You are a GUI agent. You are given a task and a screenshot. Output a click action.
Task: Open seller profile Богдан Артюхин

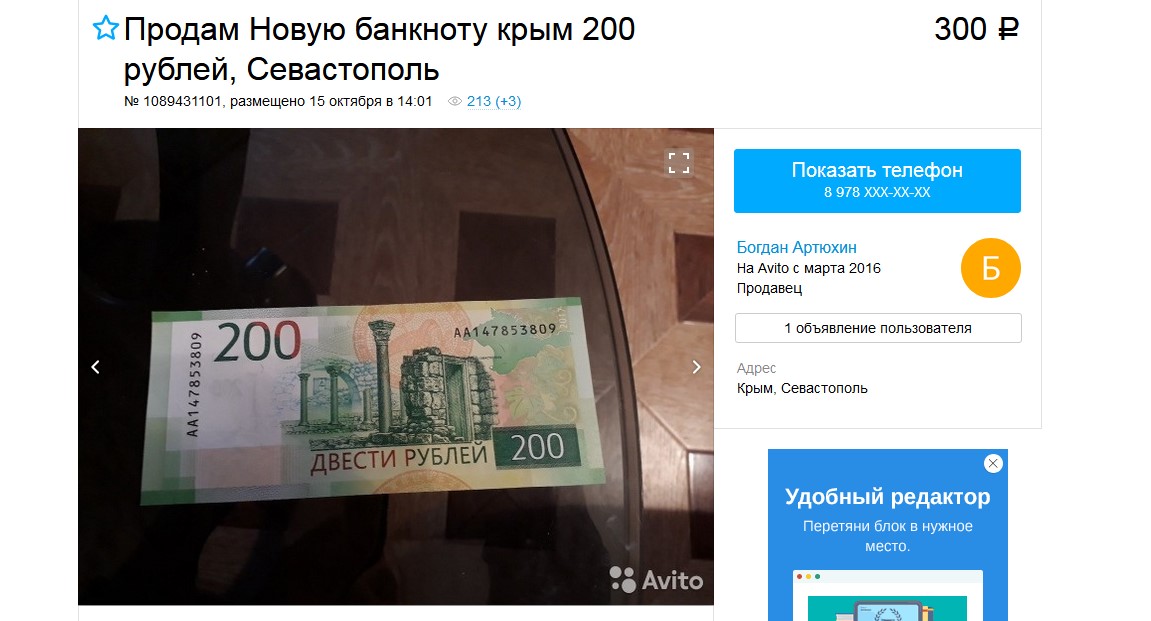click(x=796, y=247)
